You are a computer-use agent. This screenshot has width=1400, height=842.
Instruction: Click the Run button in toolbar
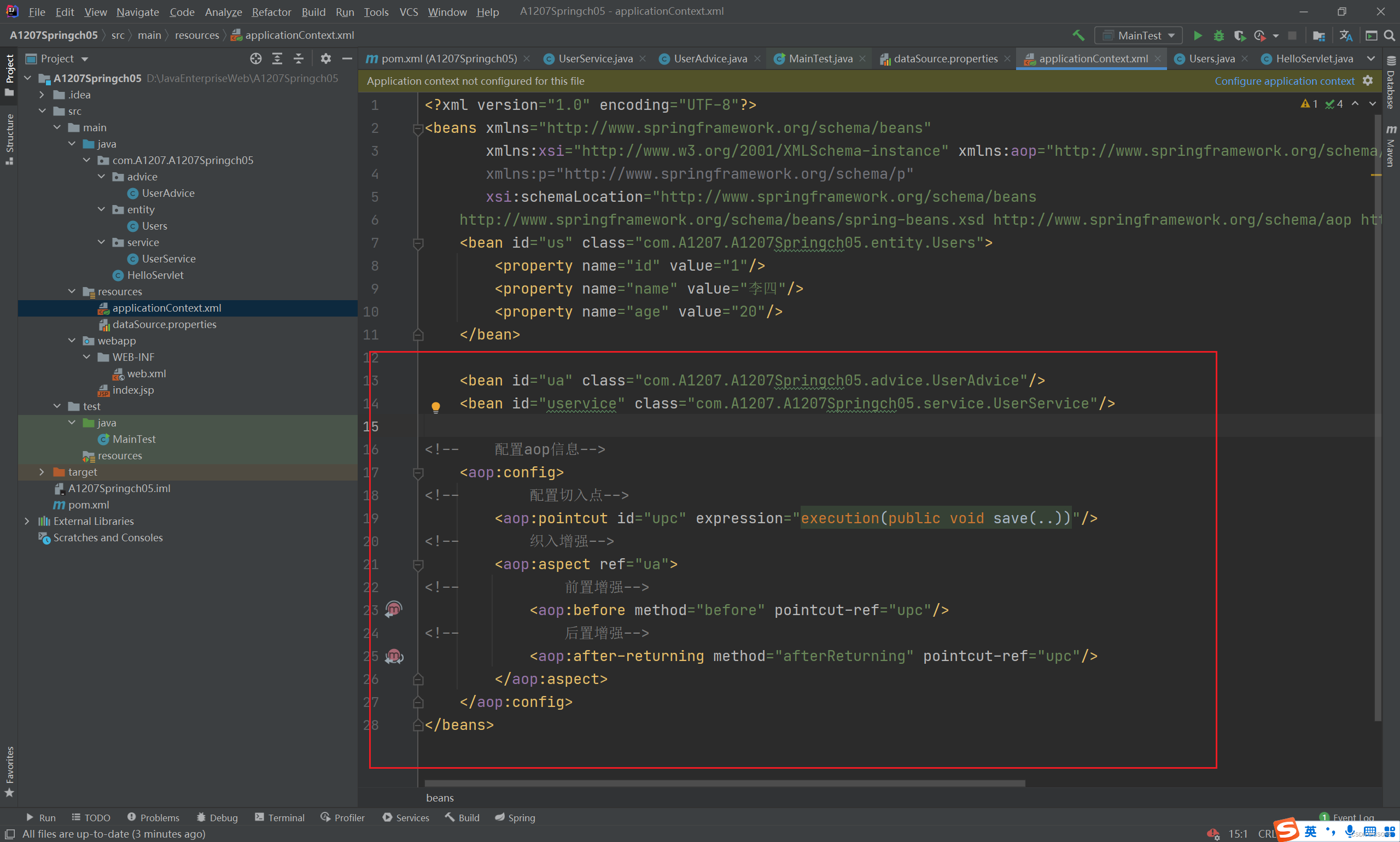(x=1196, y=36)
